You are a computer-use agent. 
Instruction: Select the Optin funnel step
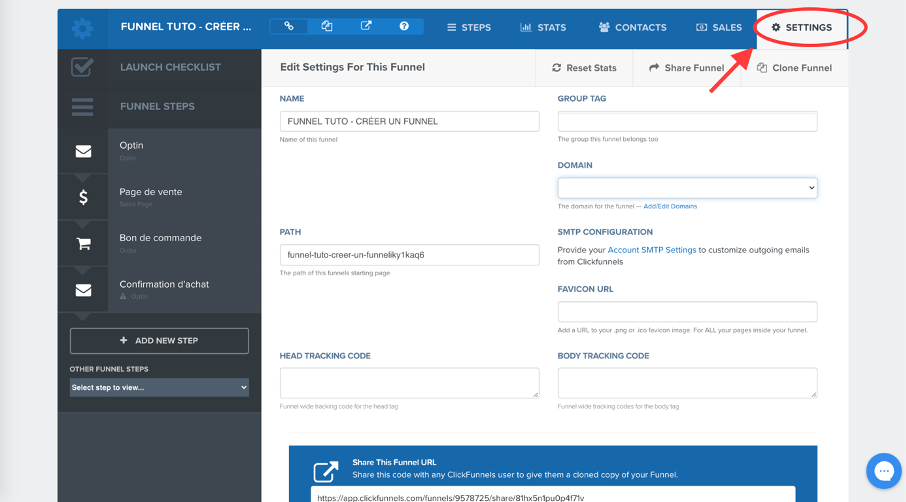click(x=159, y=151)
